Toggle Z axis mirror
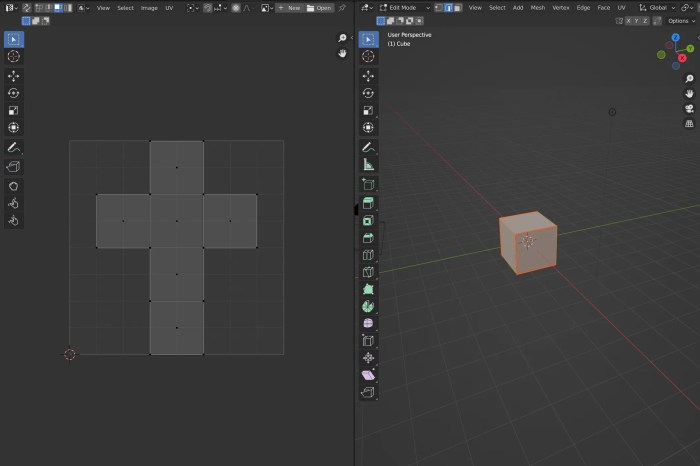Viewport: 700px width, 466px height. click(645, 21)
